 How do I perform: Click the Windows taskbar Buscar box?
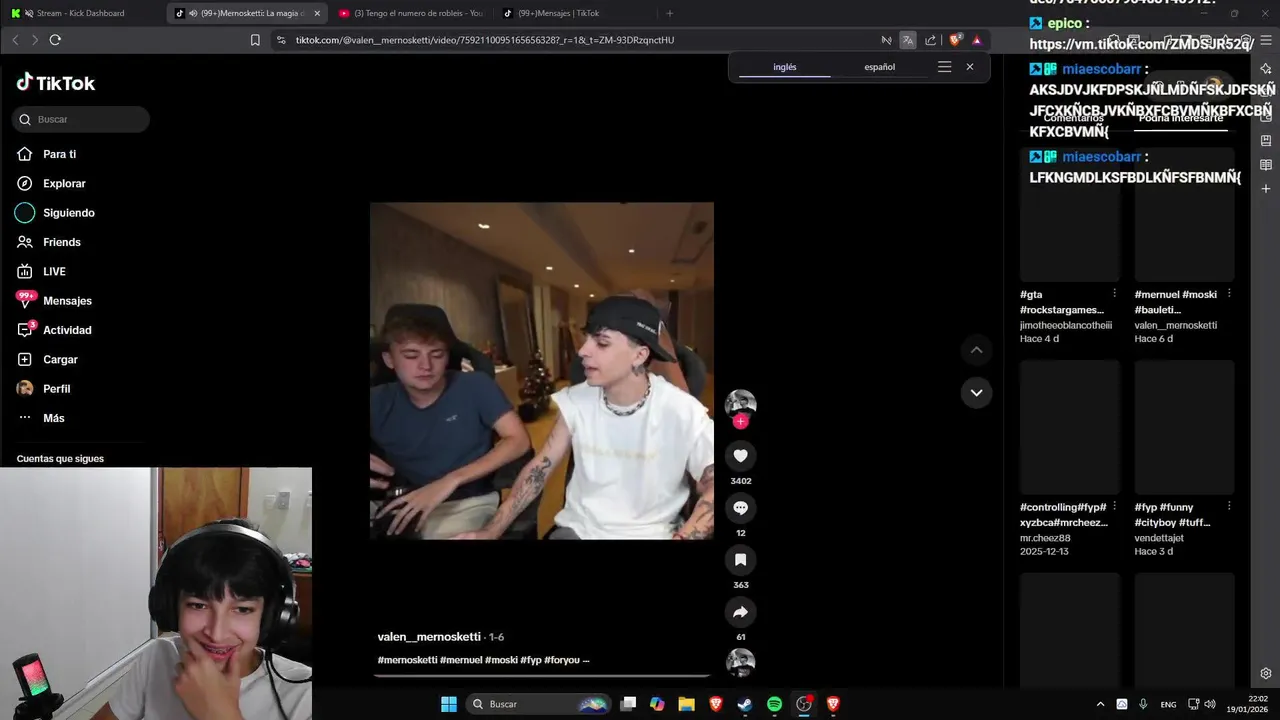tap(540, 704)
